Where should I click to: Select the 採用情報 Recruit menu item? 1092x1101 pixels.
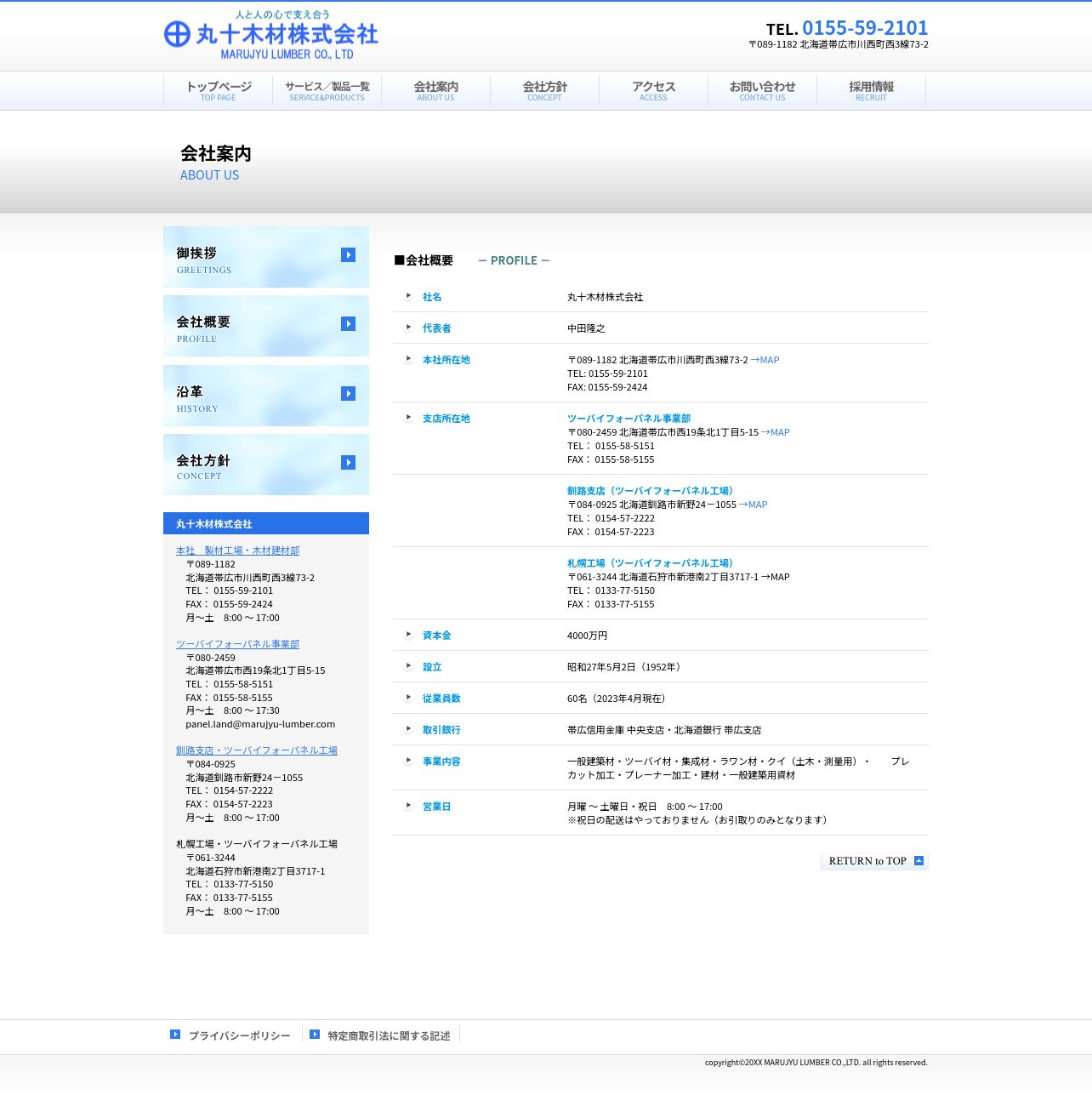click(x=871, y=90)
